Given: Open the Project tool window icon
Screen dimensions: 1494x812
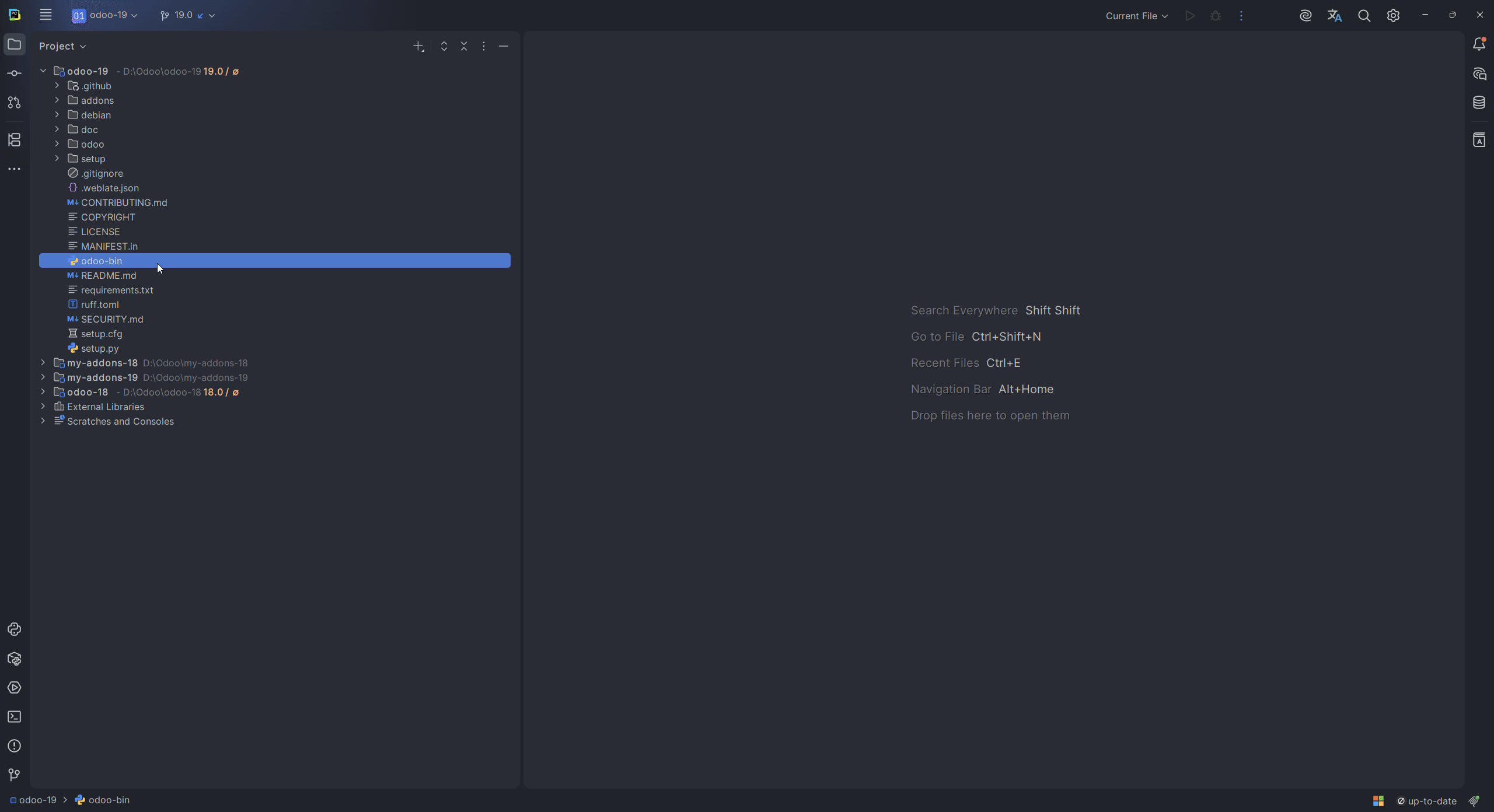Looking at the screenshot, I should 15,44.
